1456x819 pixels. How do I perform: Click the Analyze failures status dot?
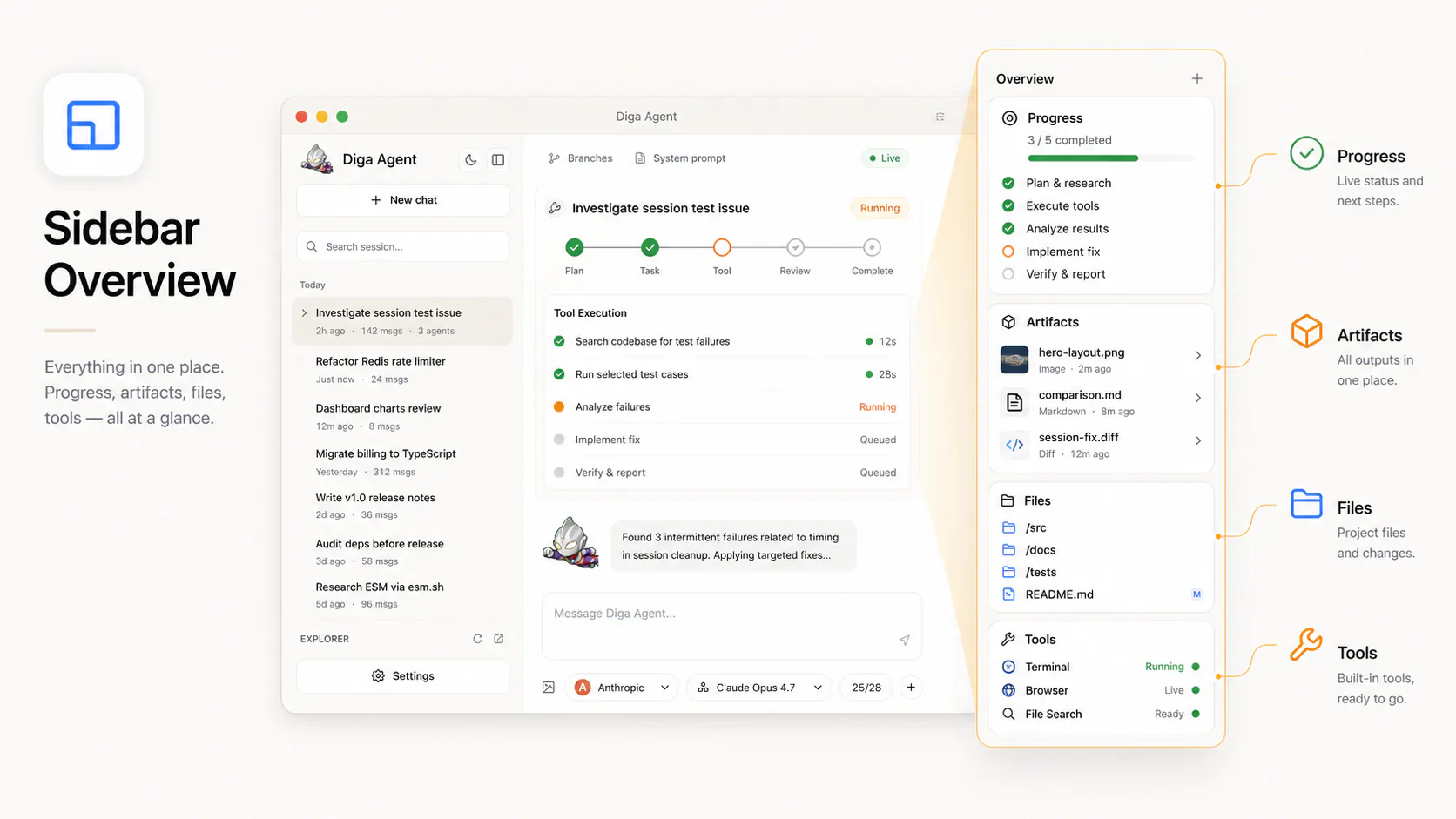coord(559,406)
